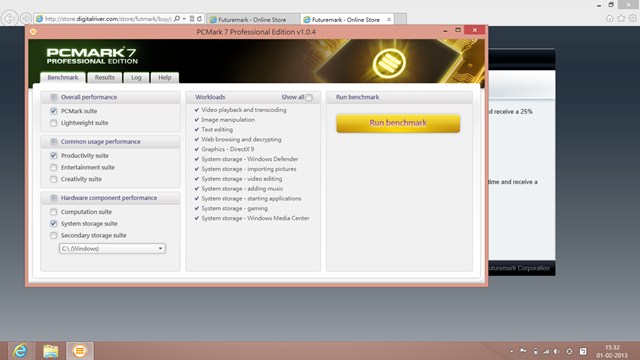Click the search magnifier in the address bar
640x360 pixels.
(x=177, y=19)
